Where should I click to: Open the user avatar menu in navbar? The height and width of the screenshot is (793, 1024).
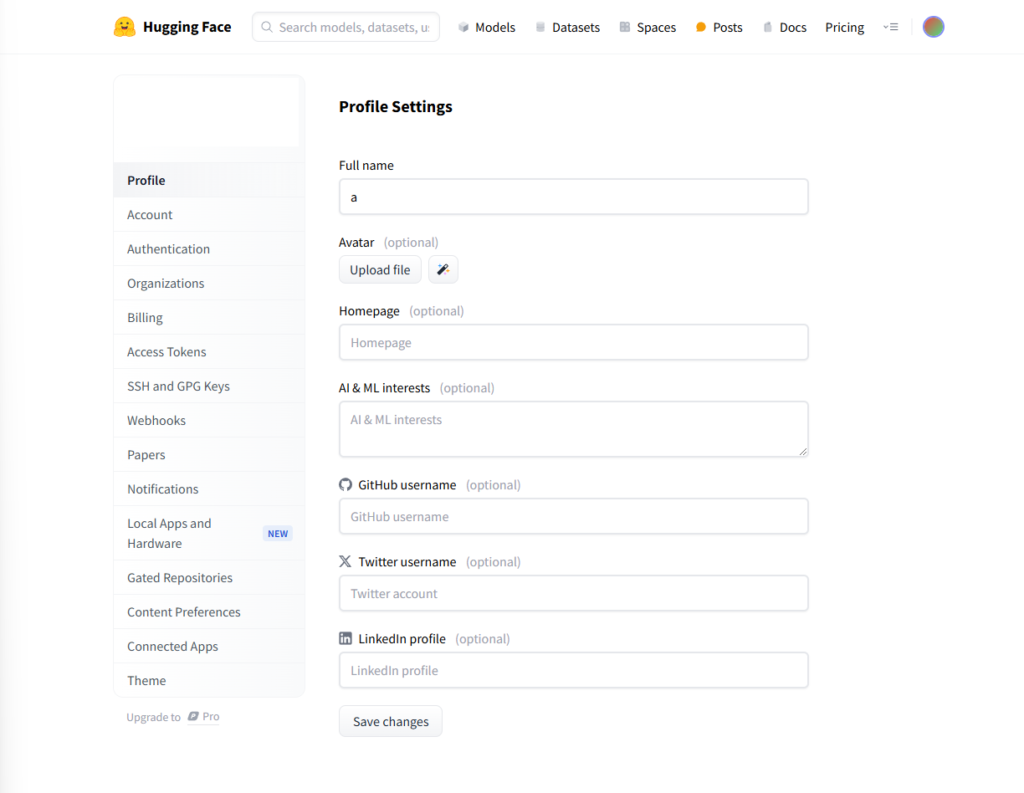(933, 27)
